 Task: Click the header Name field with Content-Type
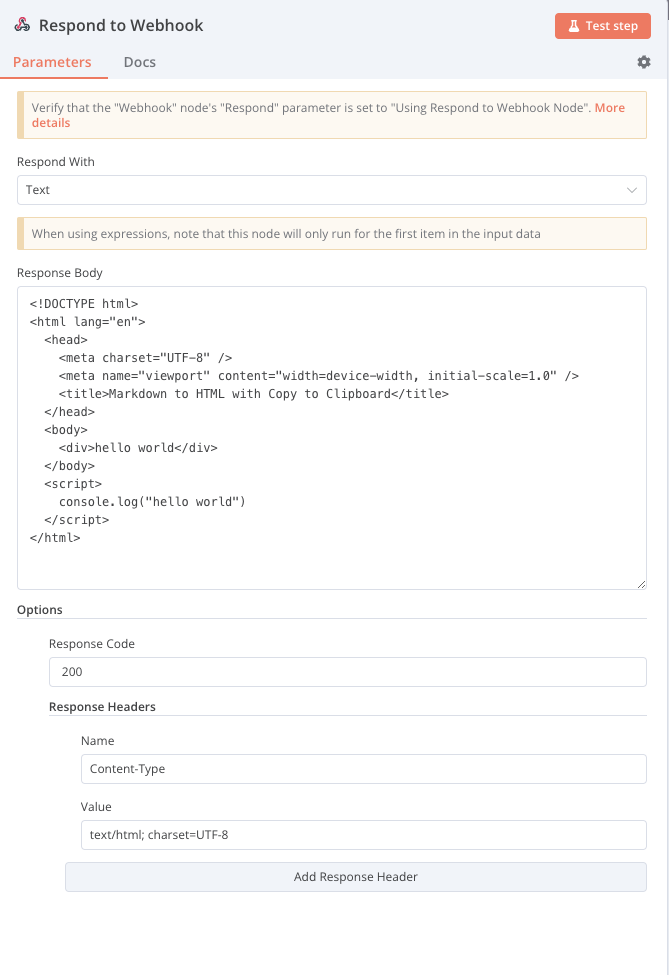click(x=364, y=769)
